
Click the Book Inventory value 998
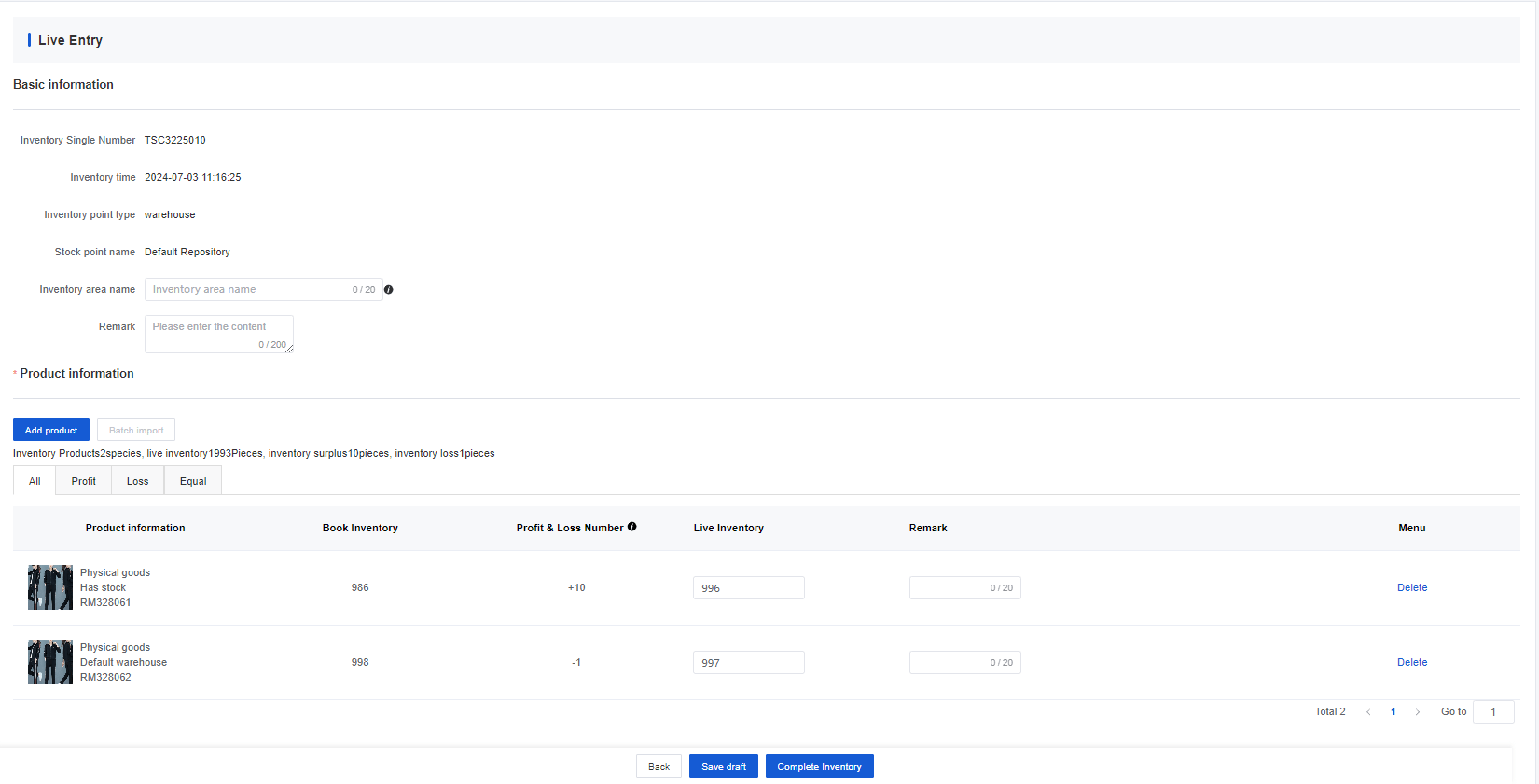[x=360, y=662]
